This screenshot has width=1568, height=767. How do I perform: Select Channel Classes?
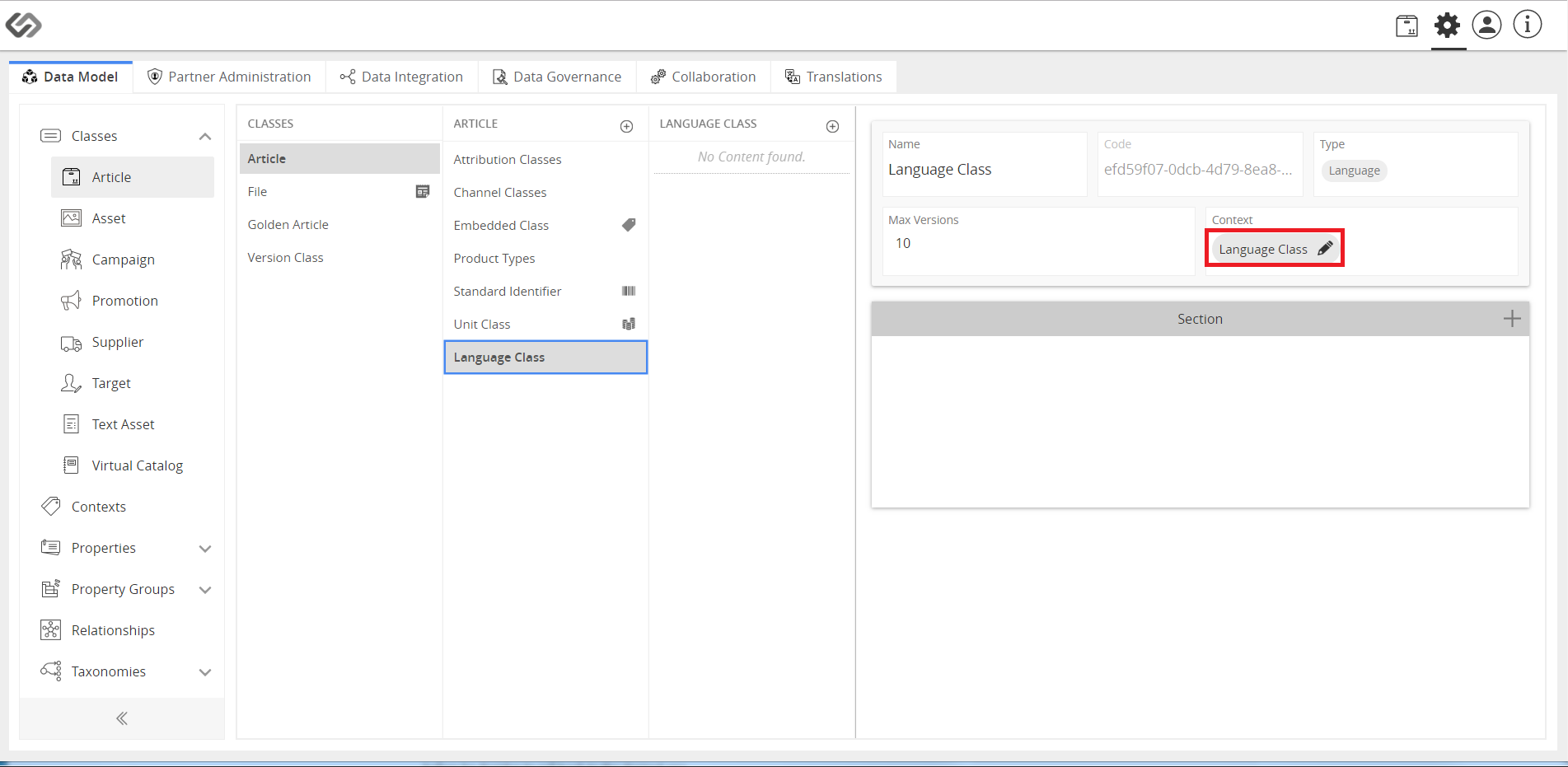545,192
